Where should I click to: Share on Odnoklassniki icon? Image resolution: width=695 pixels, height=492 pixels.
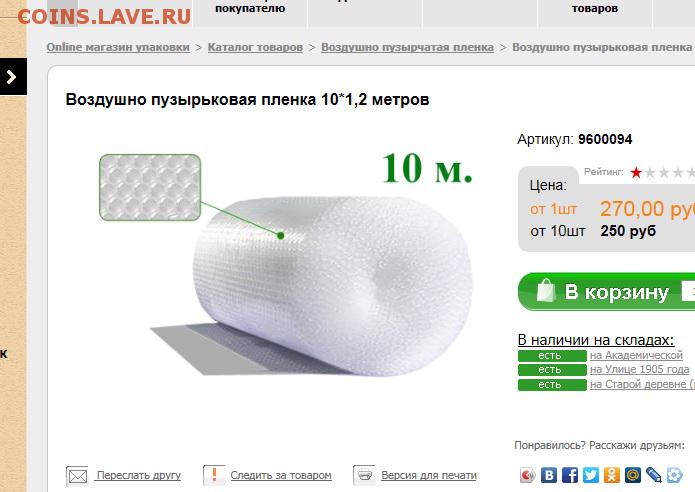(x=612, y=475)
